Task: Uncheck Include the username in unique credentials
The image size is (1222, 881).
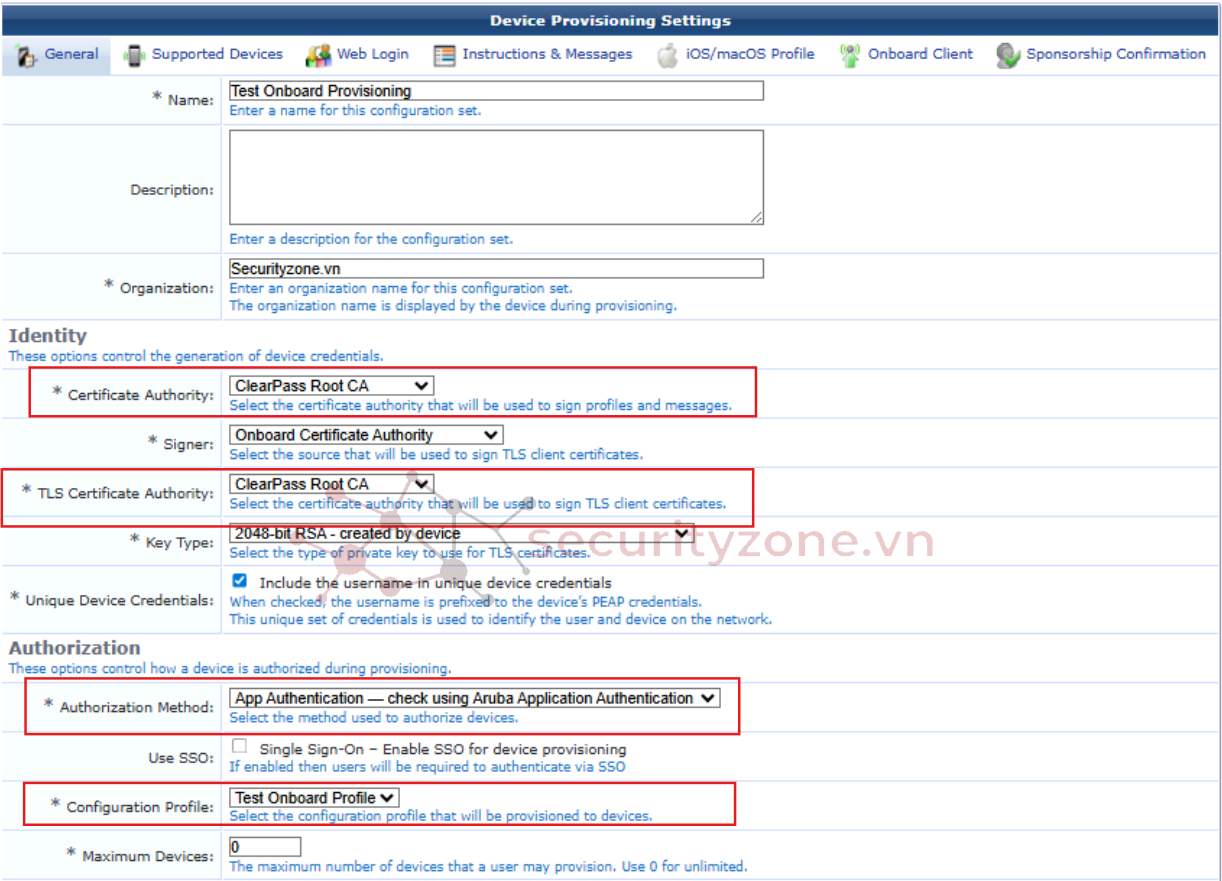Action: [x=239, y=581]
